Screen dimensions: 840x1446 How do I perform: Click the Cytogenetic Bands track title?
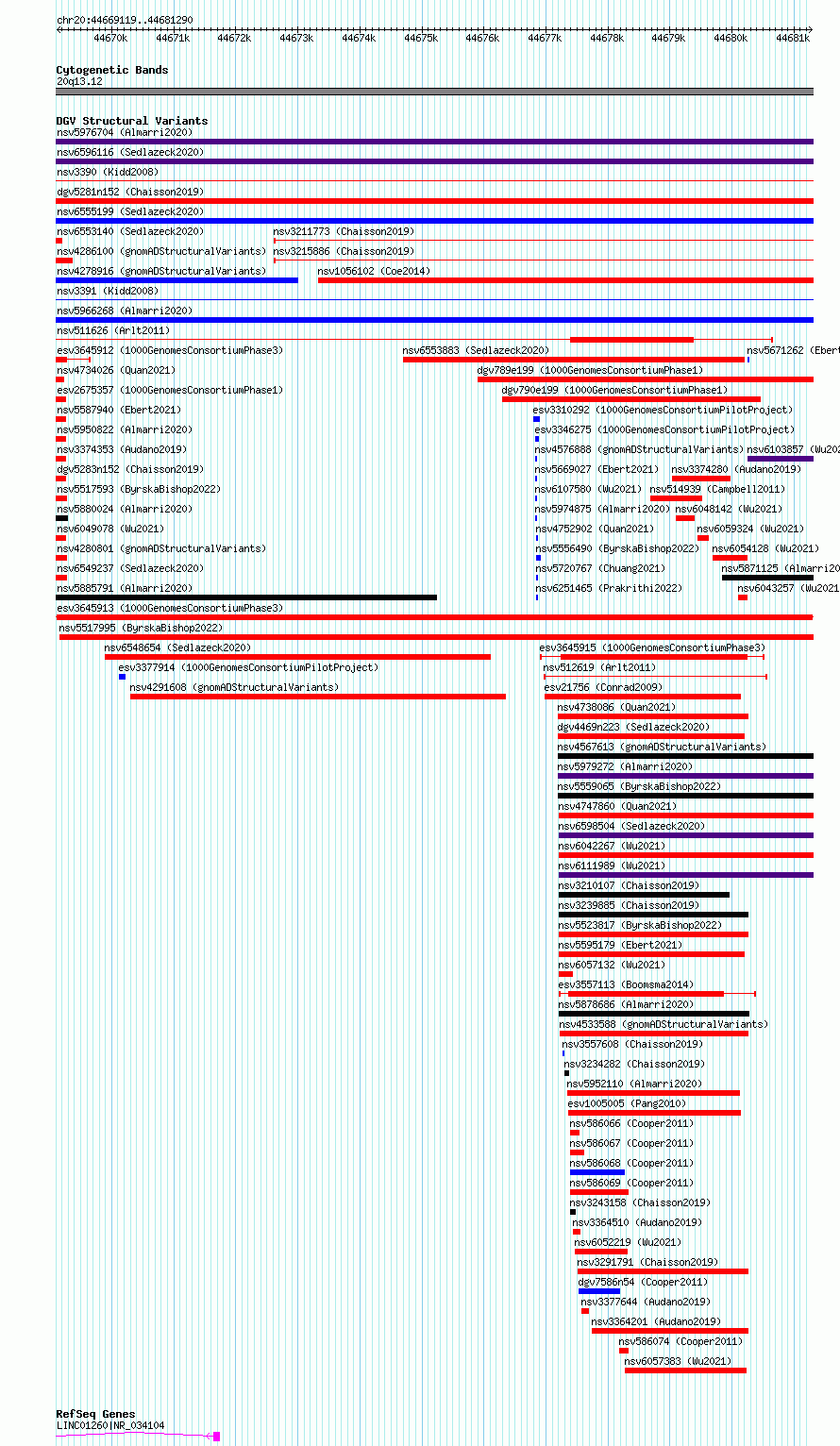pos(112,70)
